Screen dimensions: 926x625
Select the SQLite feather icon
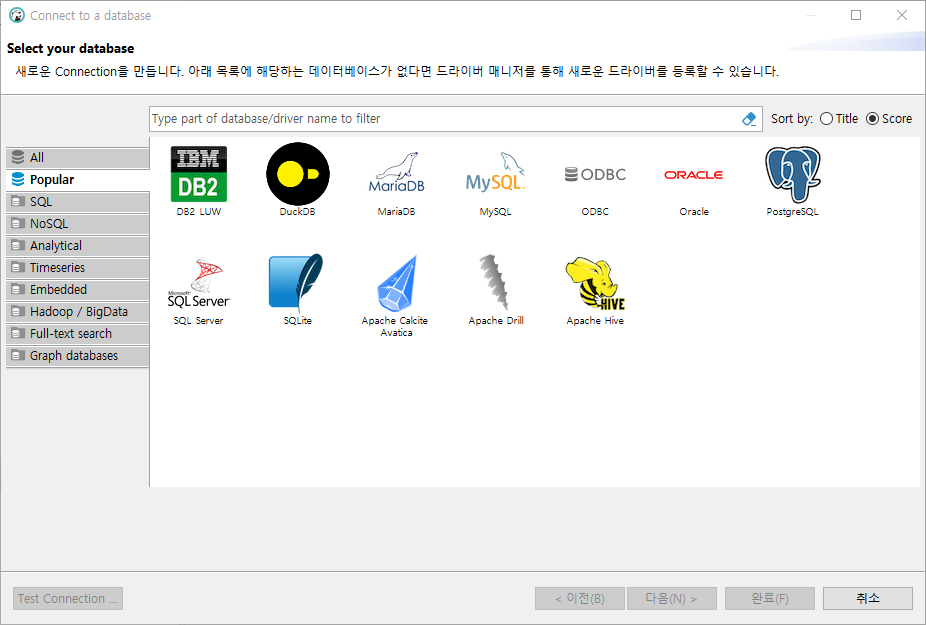click(x=296, y=282)
